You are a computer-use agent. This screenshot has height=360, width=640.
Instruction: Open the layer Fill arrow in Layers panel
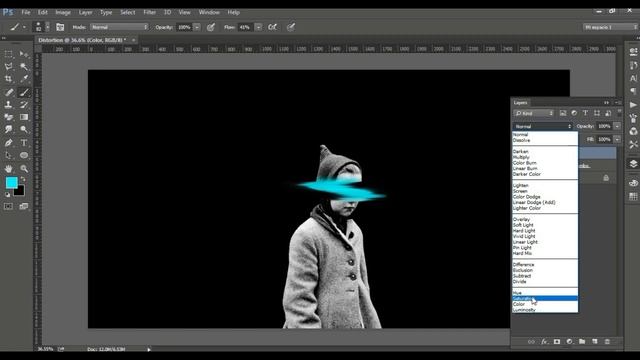coord(617,140)
